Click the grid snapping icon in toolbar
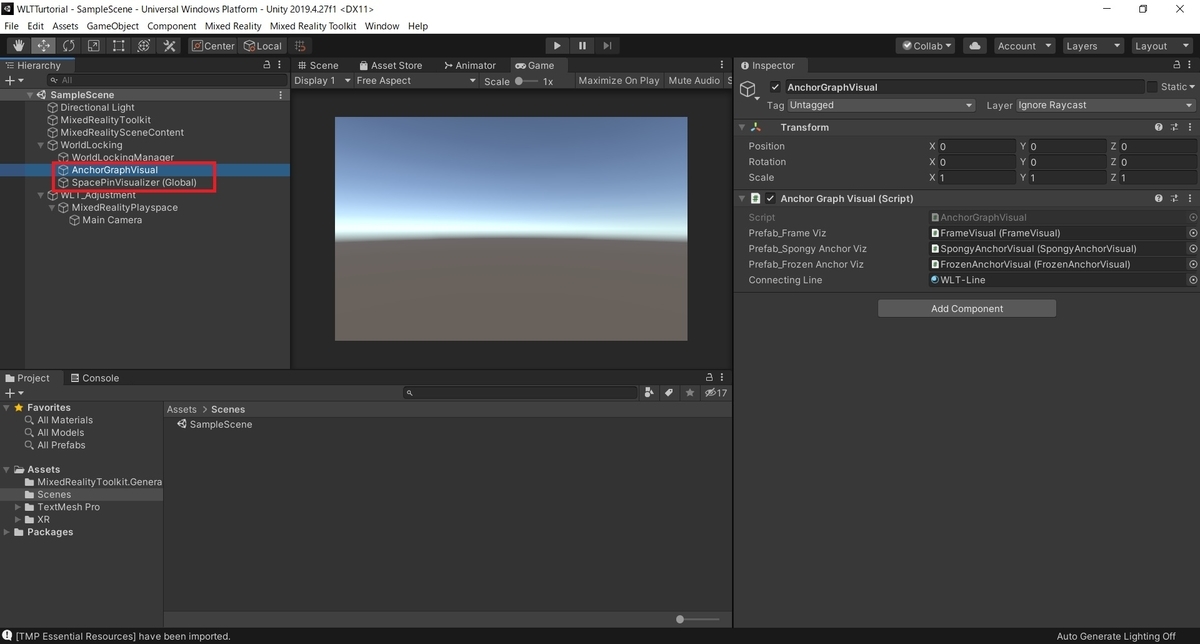1200x644 pixels. point(300,46)
